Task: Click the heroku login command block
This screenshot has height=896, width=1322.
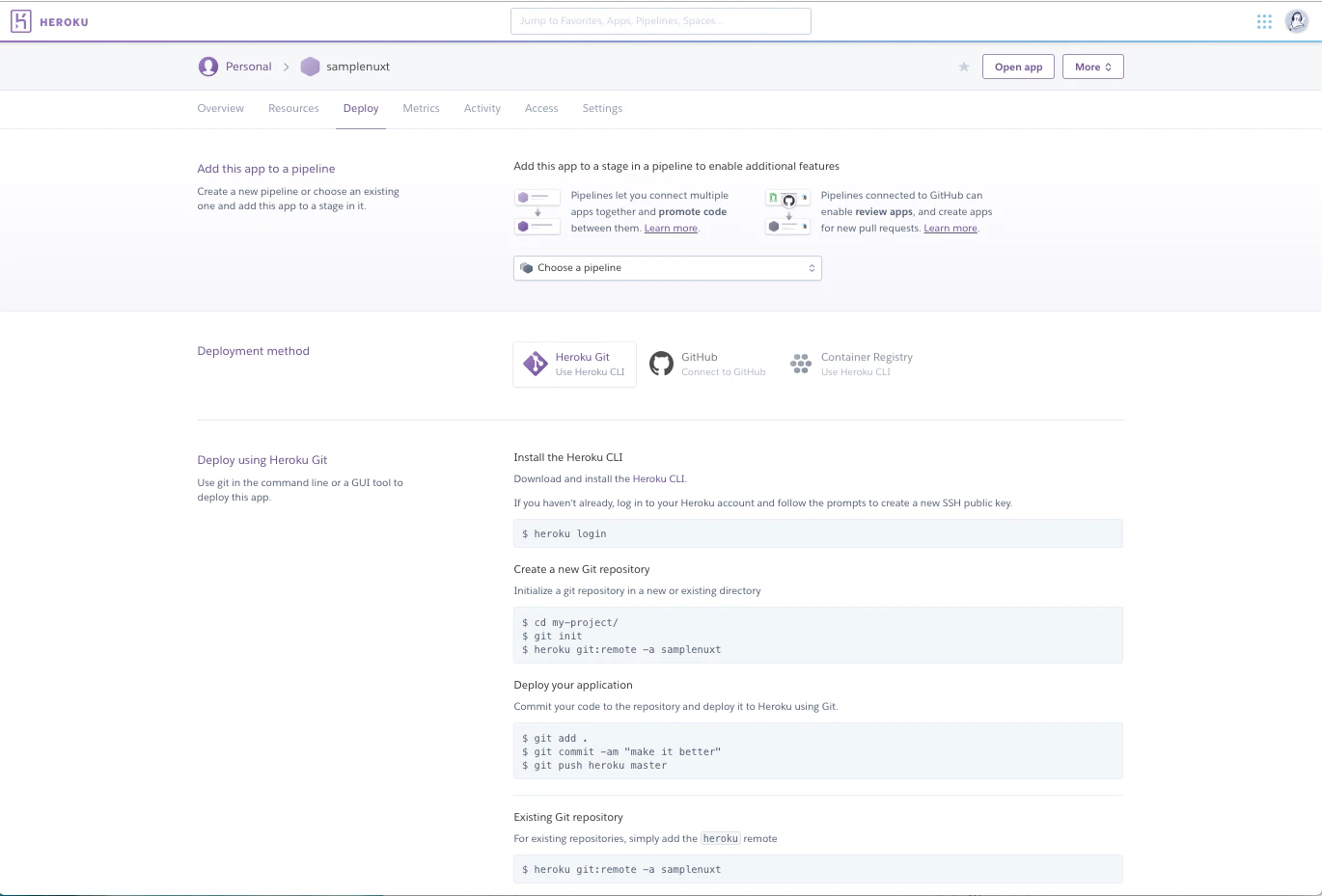Action: click(x=817, y=533)
